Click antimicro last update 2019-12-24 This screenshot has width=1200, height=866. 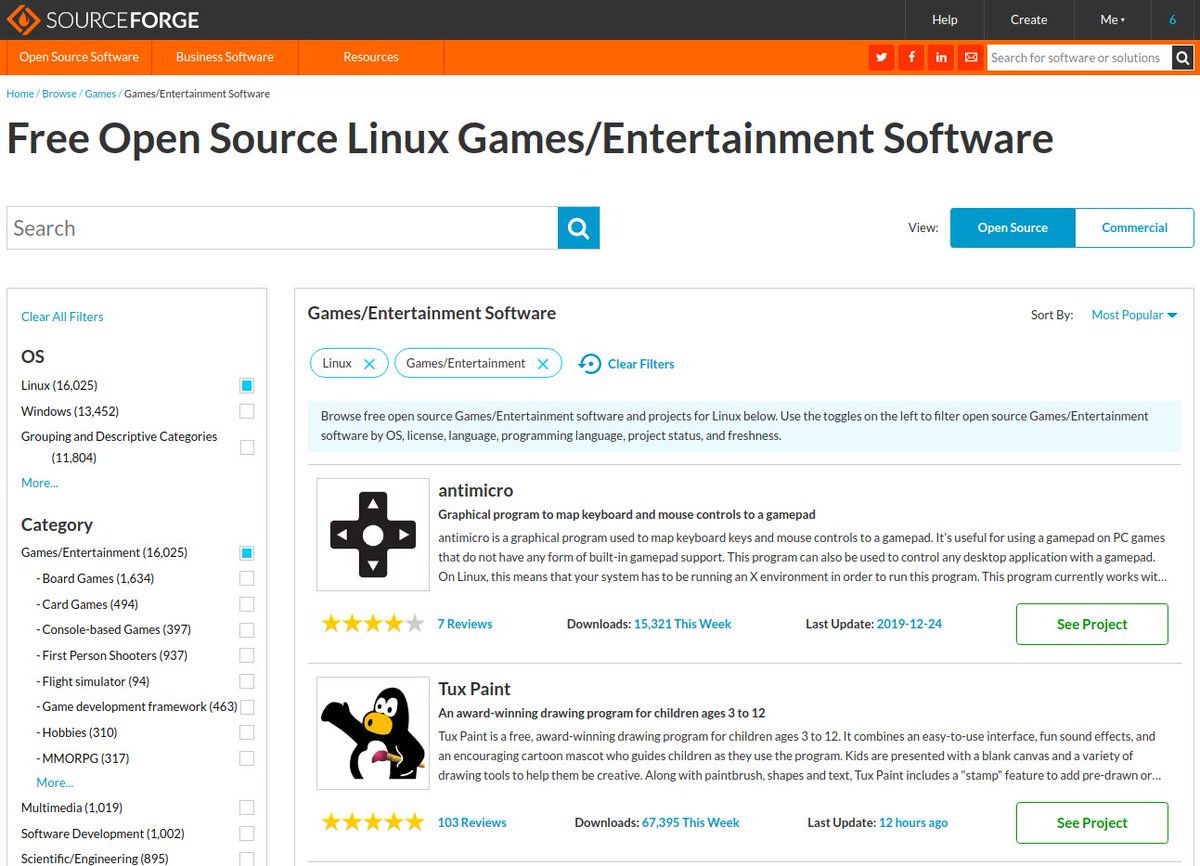coord(909,624)
